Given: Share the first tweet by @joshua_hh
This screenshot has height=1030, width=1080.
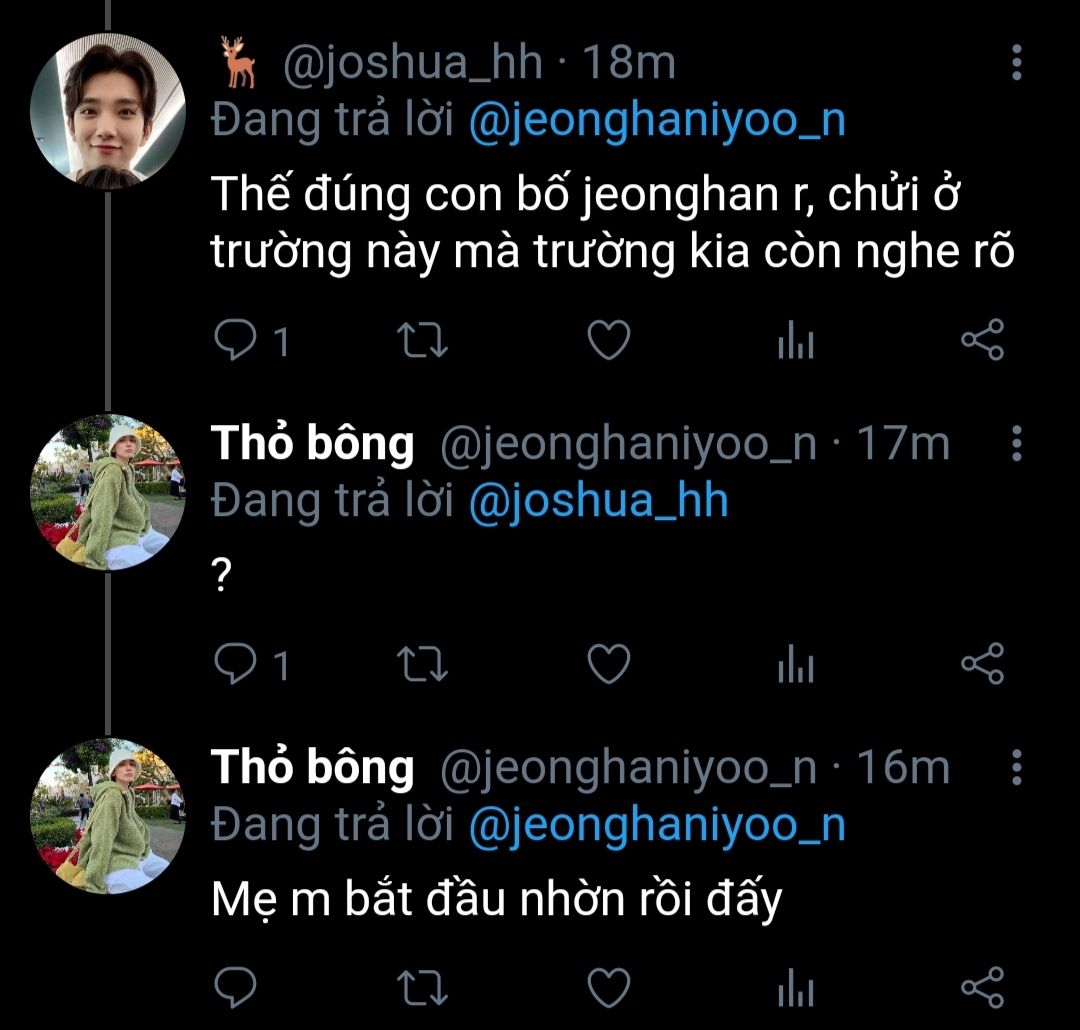Looking at the screenshot, I should click(981, 342).
